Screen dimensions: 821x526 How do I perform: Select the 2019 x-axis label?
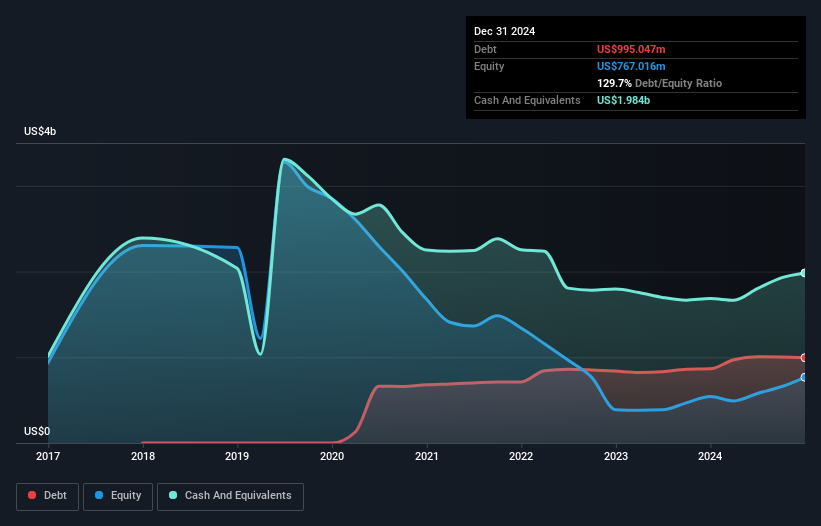point(237,456)
